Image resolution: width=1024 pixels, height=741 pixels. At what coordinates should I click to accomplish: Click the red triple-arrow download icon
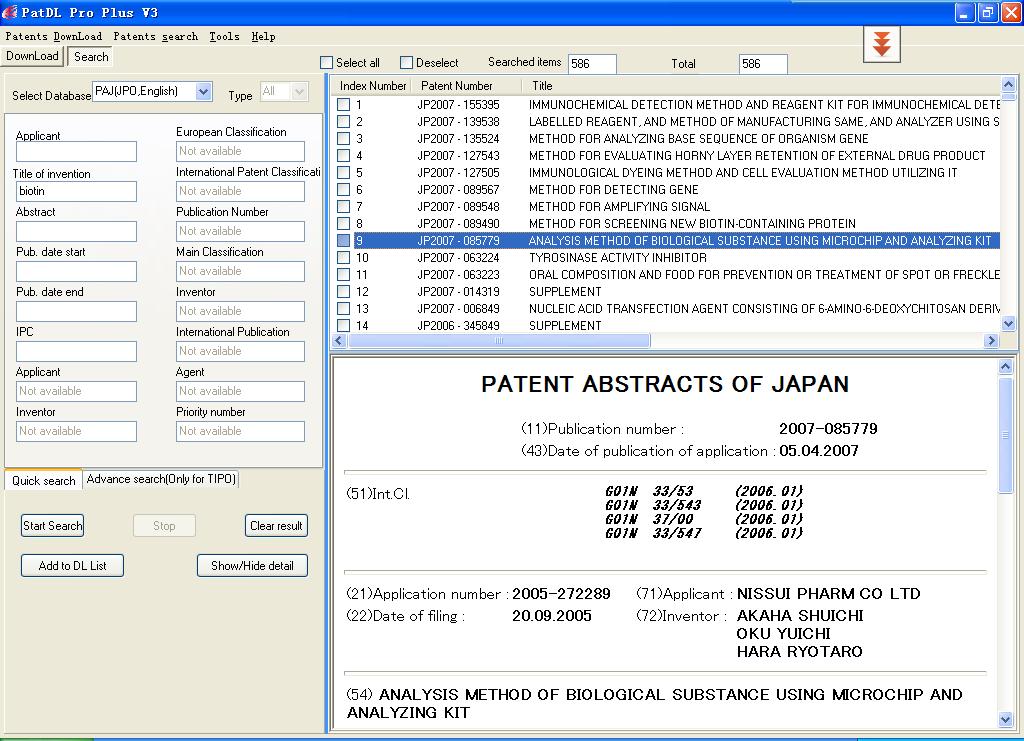click(x=880, y=44)
